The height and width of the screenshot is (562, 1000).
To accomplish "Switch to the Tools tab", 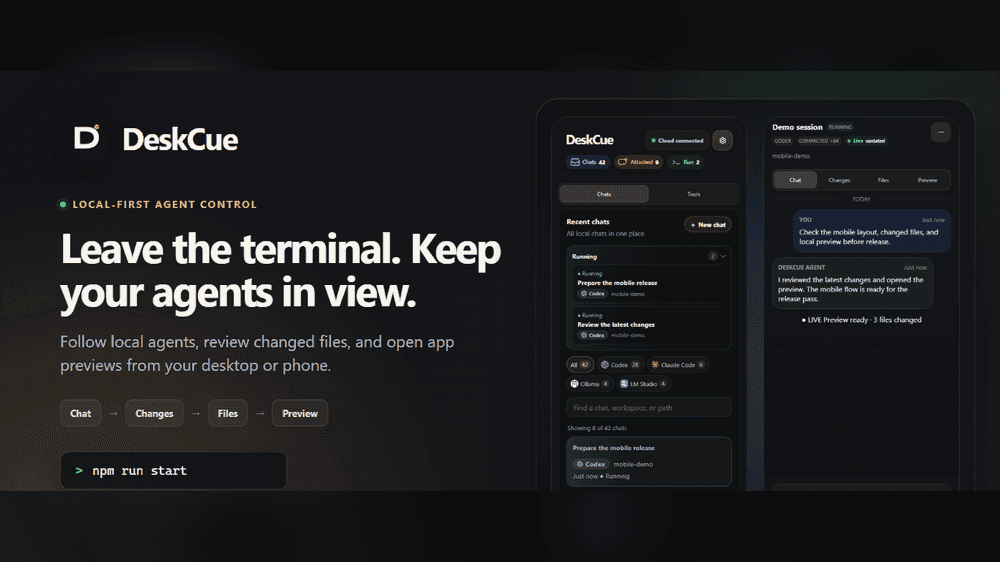I will pos(694,194).
